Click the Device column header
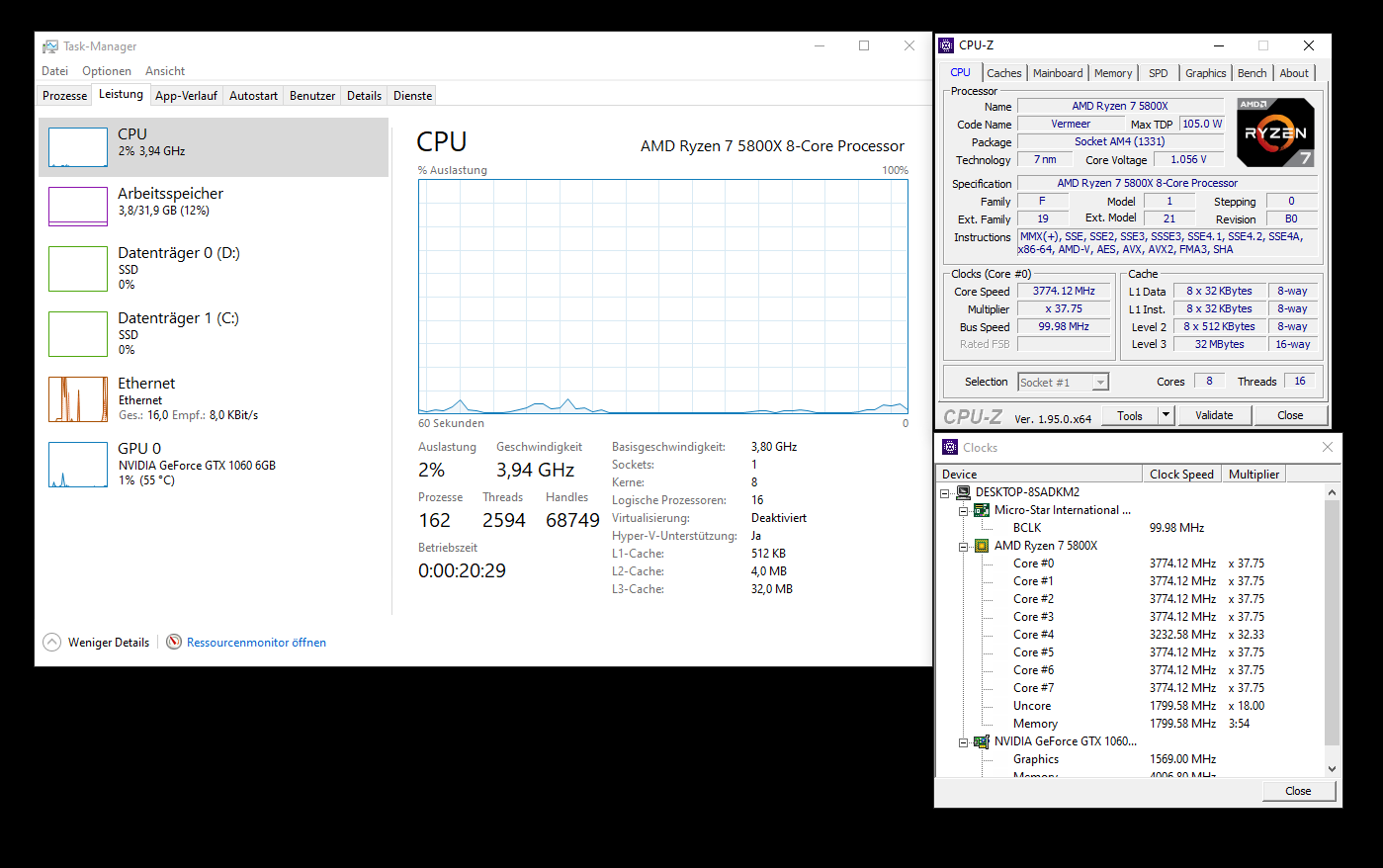 coord(1039,475)
